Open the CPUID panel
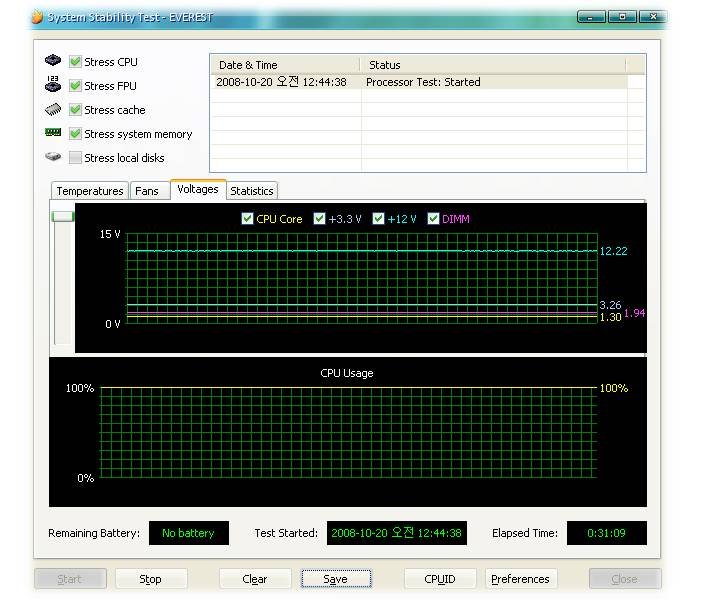720x607 pixels. (x=440, y=579)
